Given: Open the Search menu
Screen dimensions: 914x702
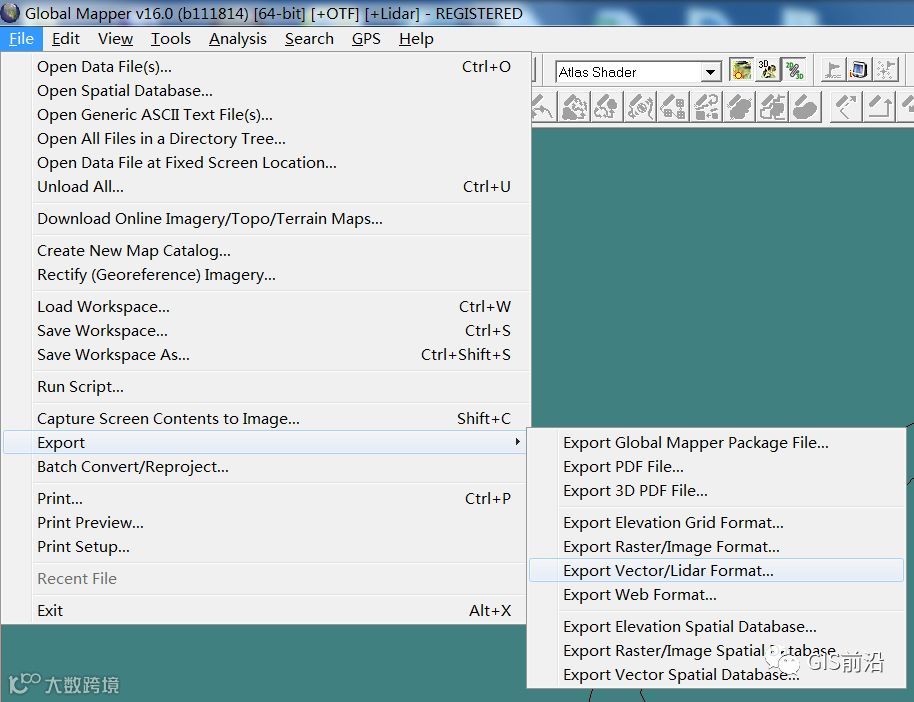Looking at the screenshot, I should click(309, 39).
